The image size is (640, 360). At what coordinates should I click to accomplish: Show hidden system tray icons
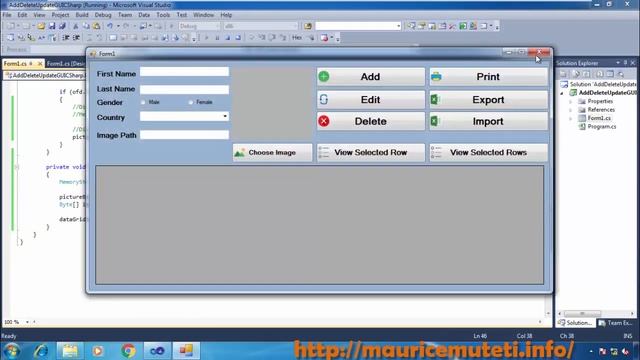click(591, 351)
